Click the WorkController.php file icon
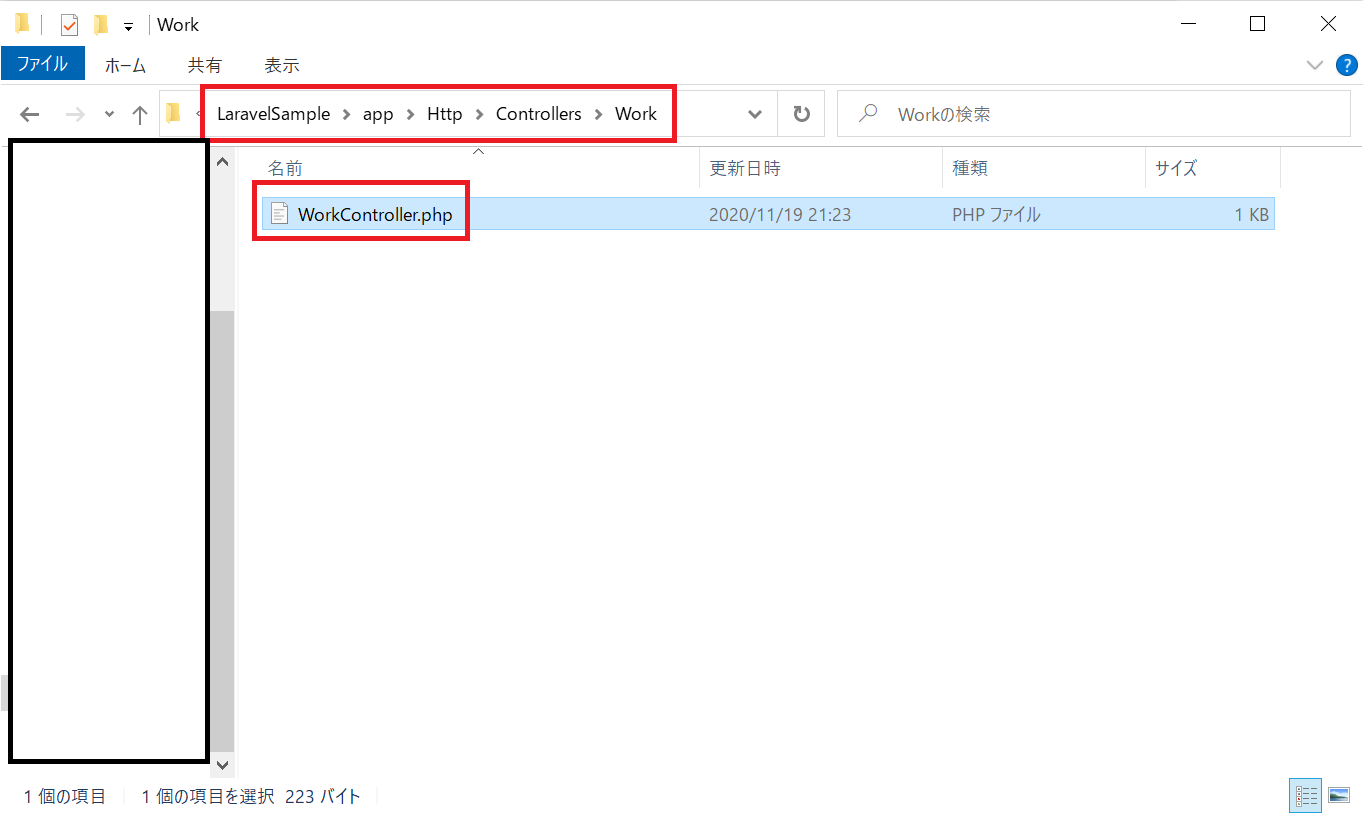 point(280,214)
